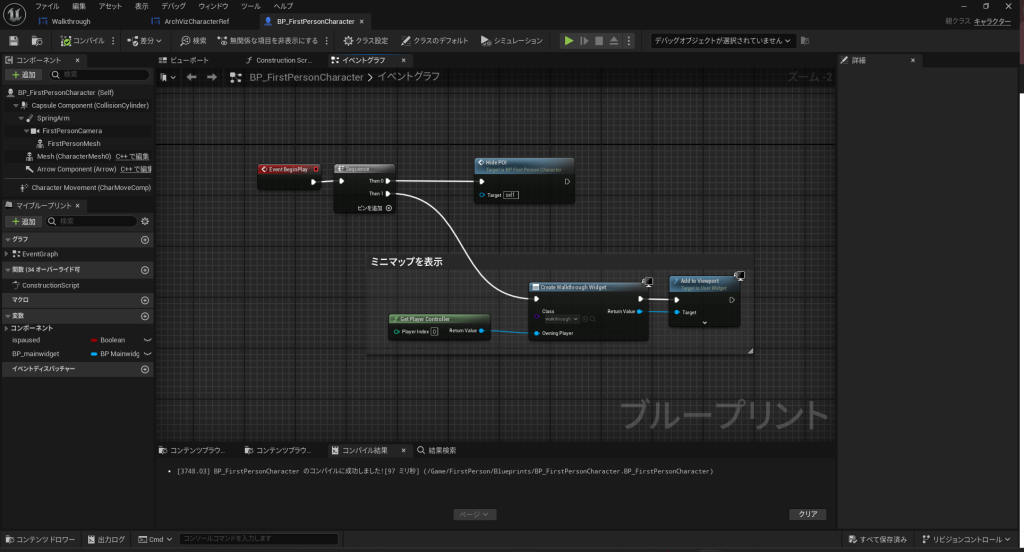This screenshot has width=1024, height=552.
Task: Open クラスのデフォルト (Class Defaults)
Action: pyautogui.click(x=434, y=41)
